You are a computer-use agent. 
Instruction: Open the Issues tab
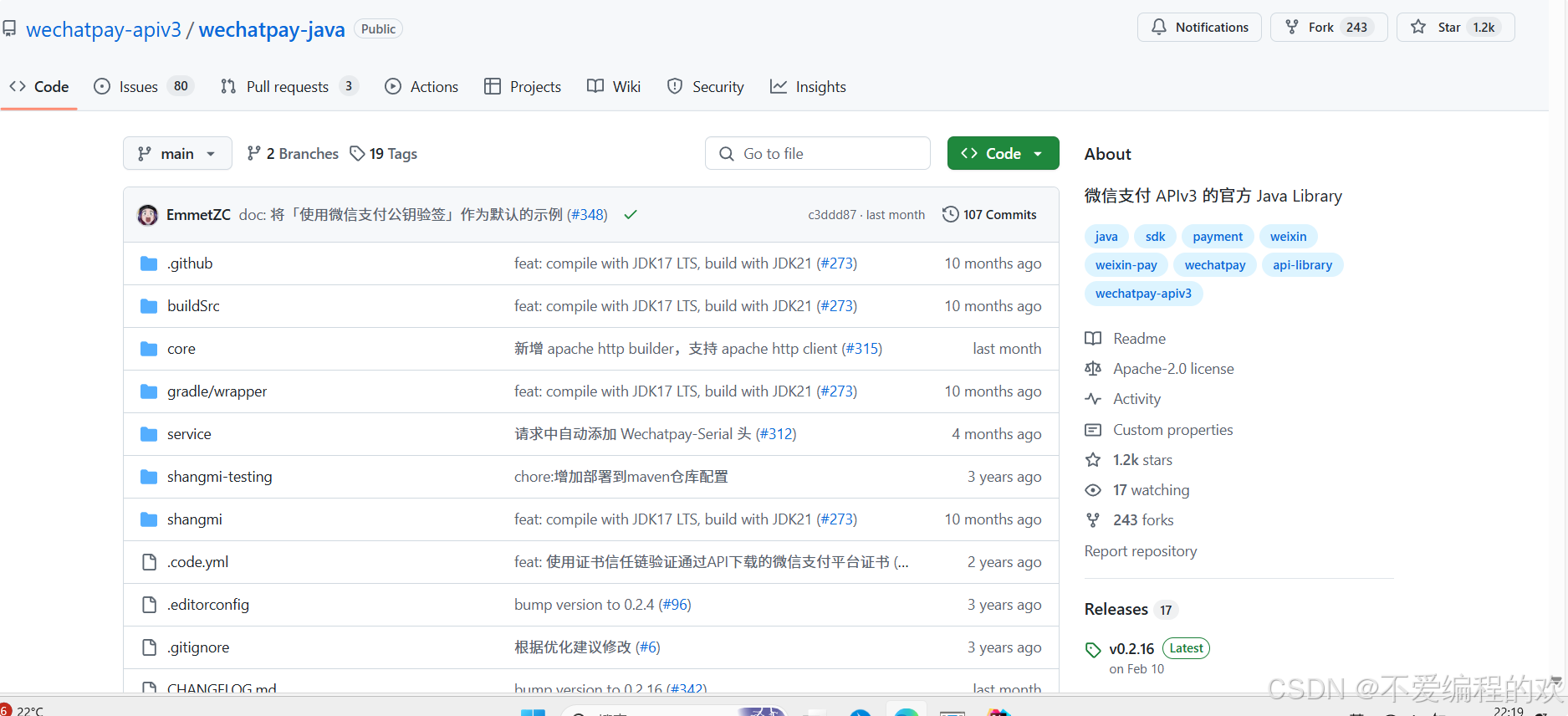pyautogui.click(x=144, y=86)
